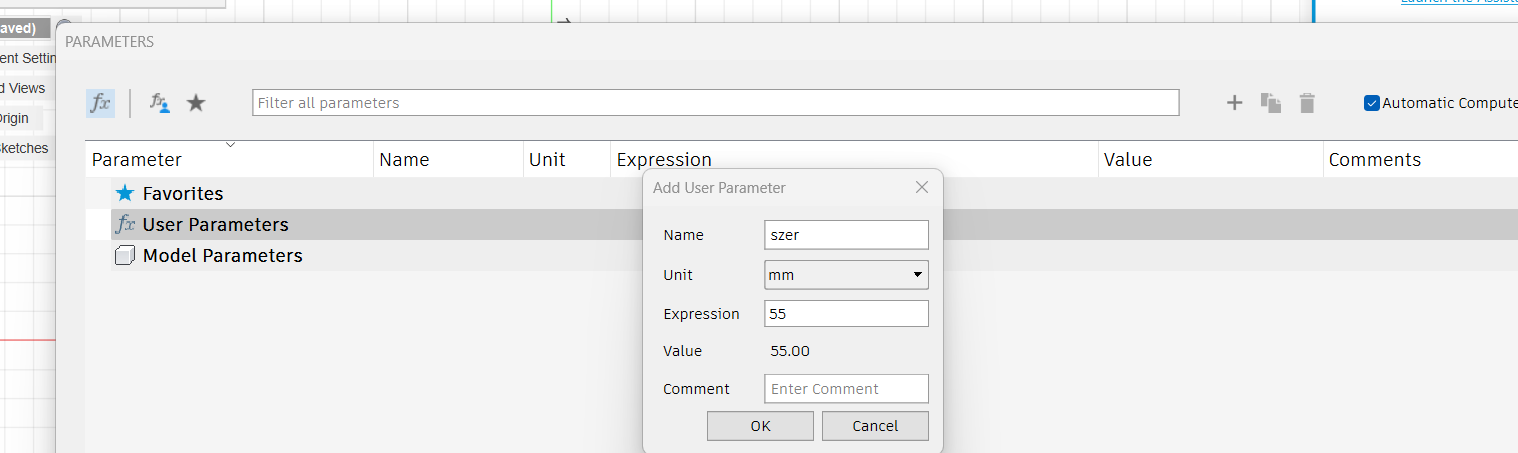1518x453 pixels.
Task: Click the plus add parameter icon
Action: click(x=1234, y=103)
